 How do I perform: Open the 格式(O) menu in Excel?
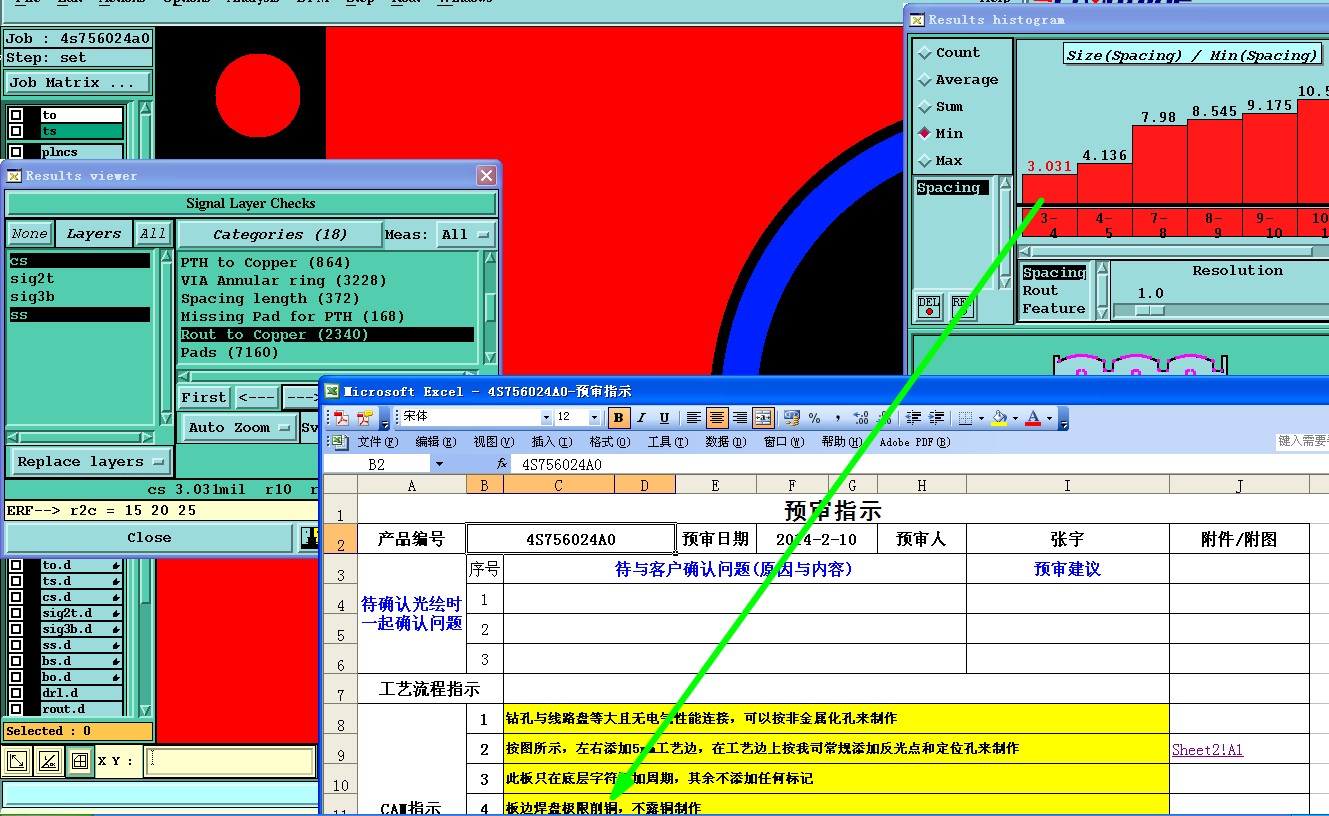tap(610, 442)
